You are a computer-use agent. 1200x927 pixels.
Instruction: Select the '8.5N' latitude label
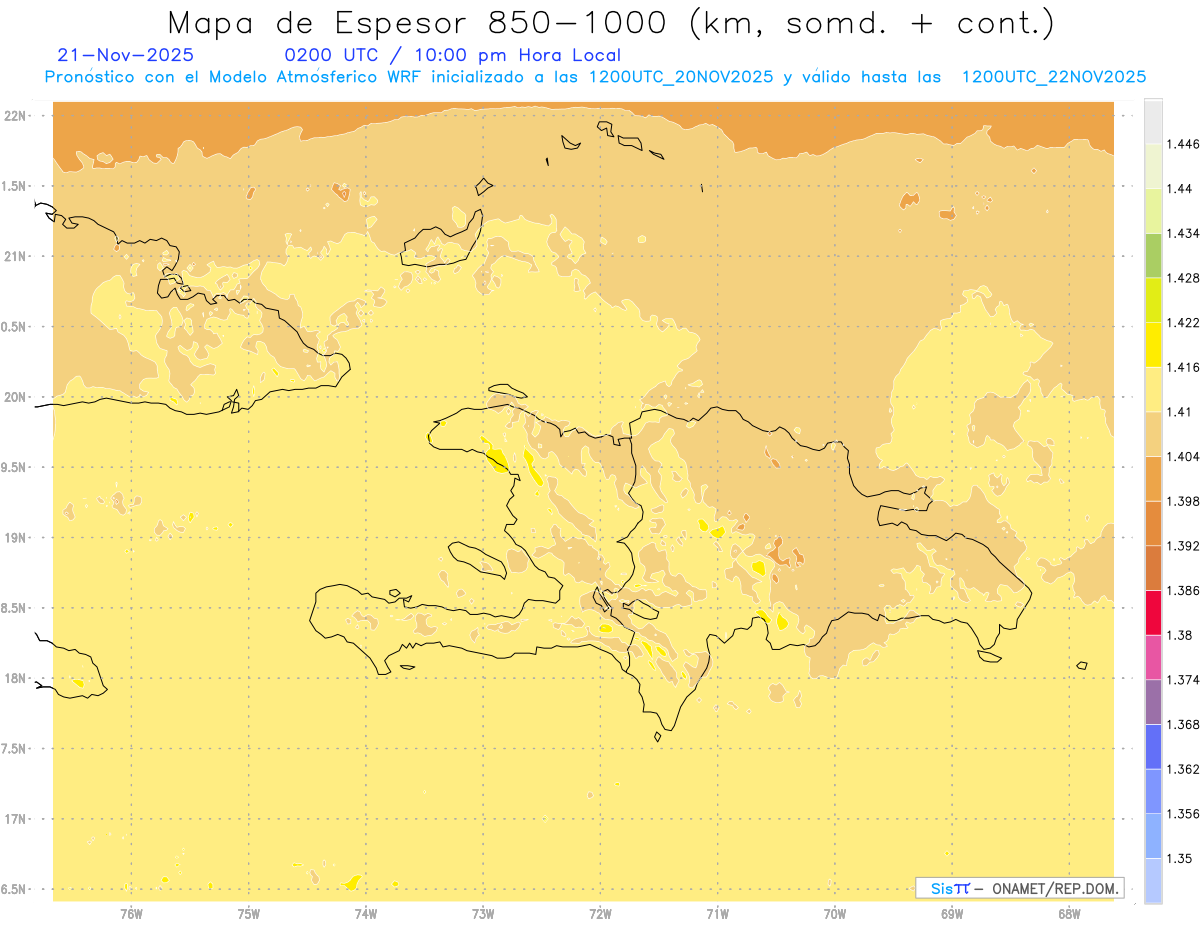click(13, 608)
